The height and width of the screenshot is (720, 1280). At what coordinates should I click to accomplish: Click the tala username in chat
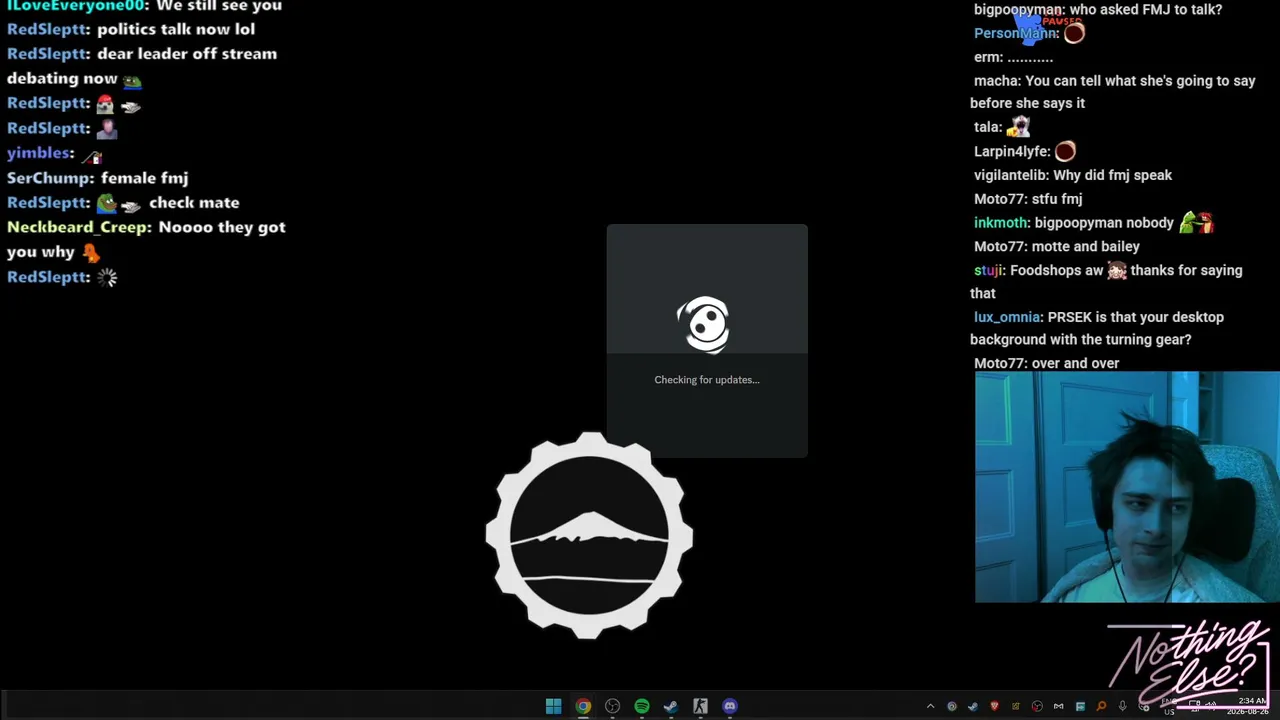(987, 127)
